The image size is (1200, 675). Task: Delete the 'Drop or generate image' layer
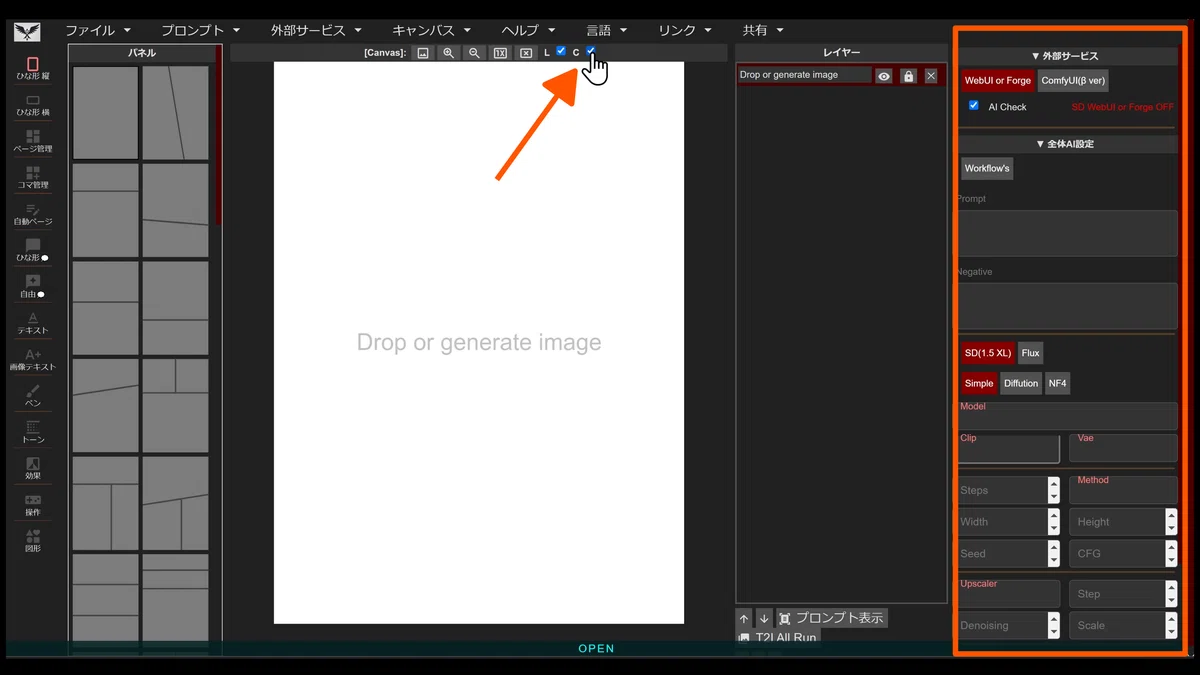pyautogui.click(x=931, y=76)
